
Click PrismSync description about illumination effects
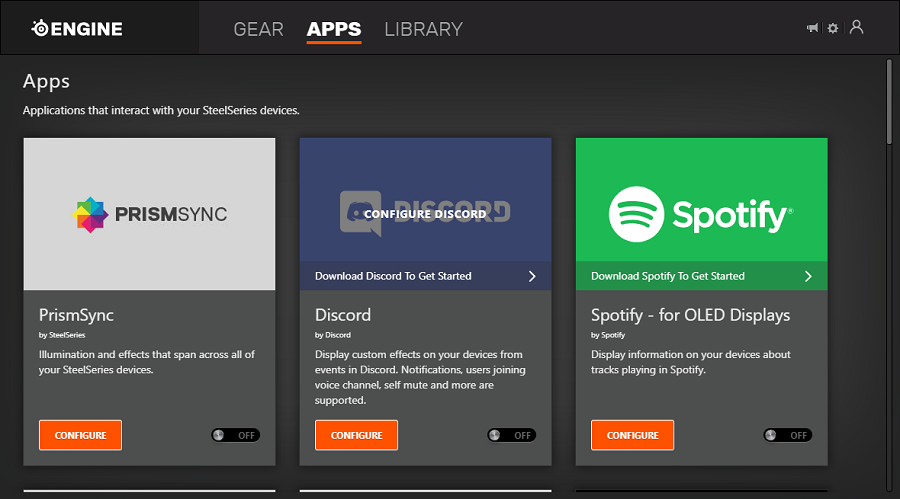pos(147,362)
